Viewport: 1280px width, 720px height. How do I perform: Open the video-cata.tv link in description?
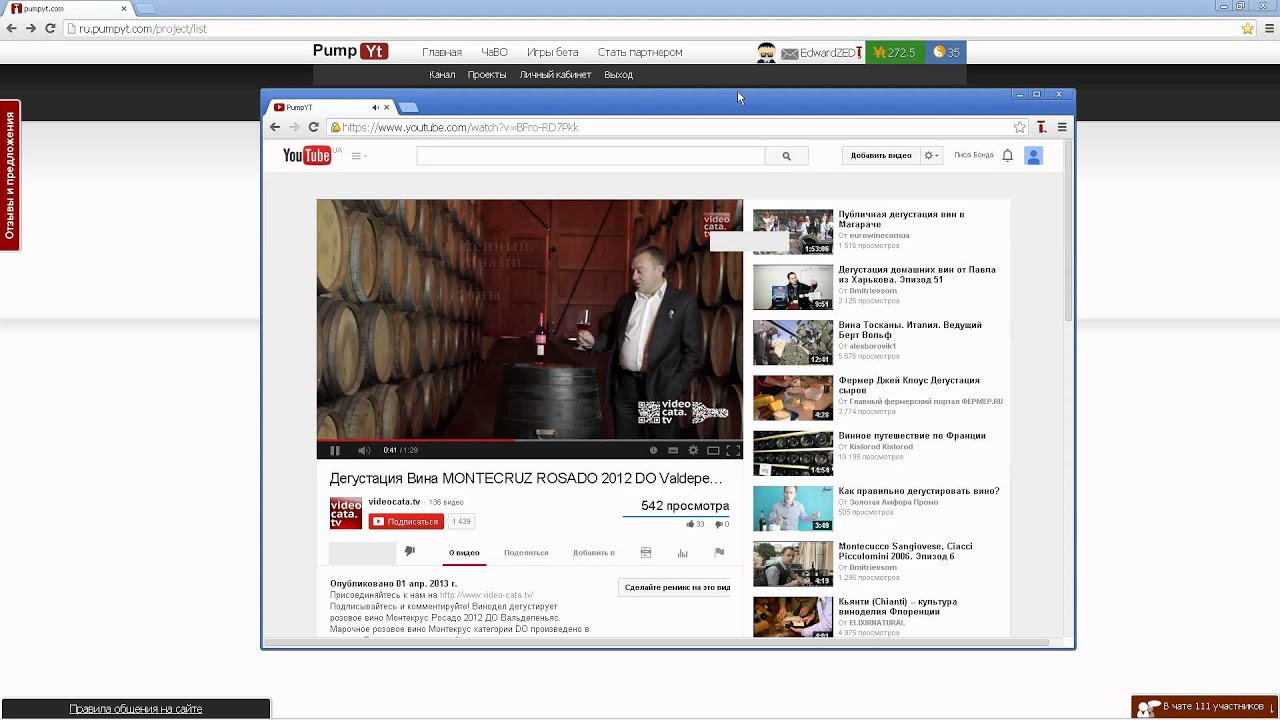[x=486, y=595]
